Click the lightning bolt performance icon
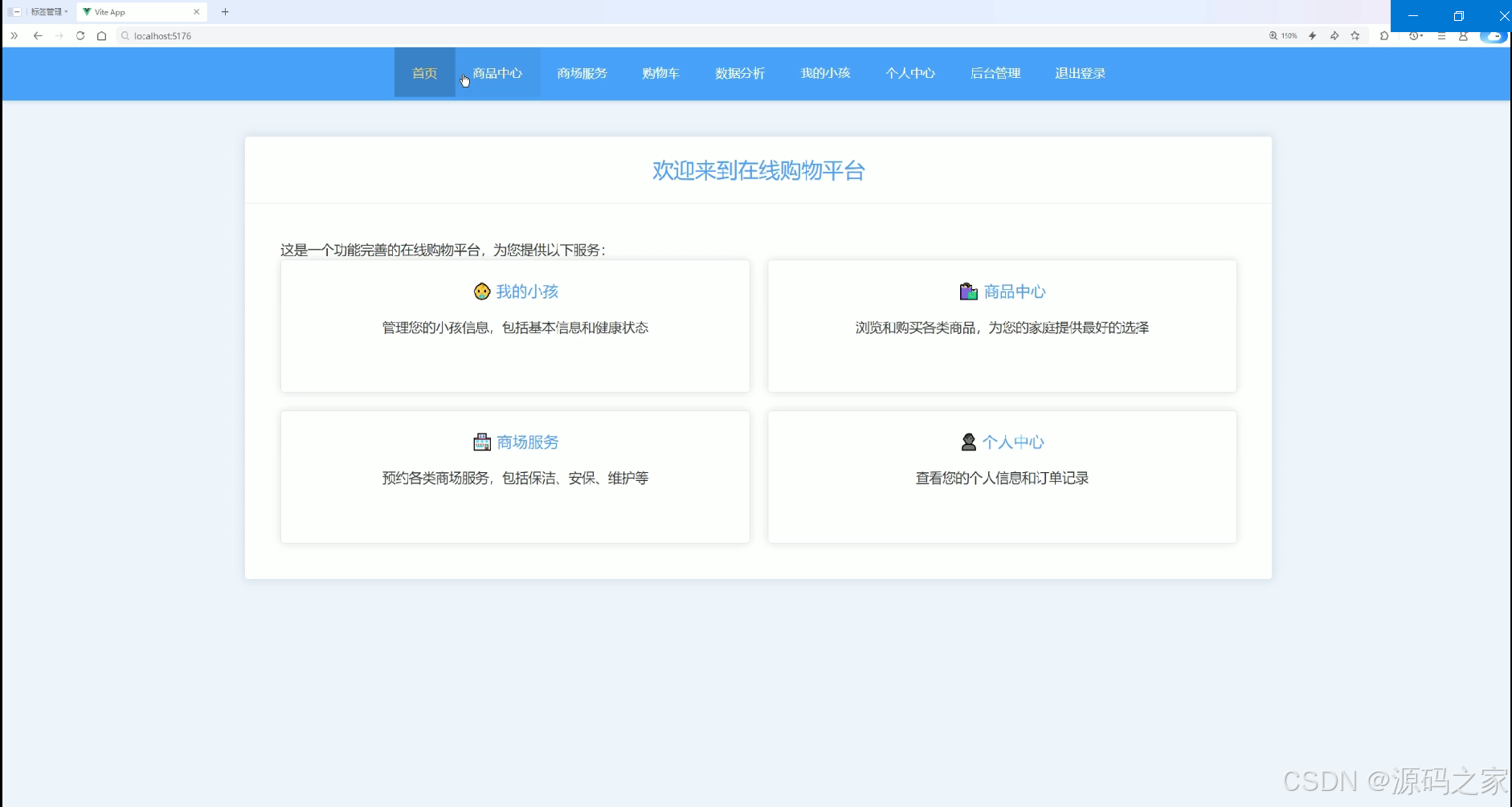The width and height of the screenshot is (1512, 807). 1313,36
